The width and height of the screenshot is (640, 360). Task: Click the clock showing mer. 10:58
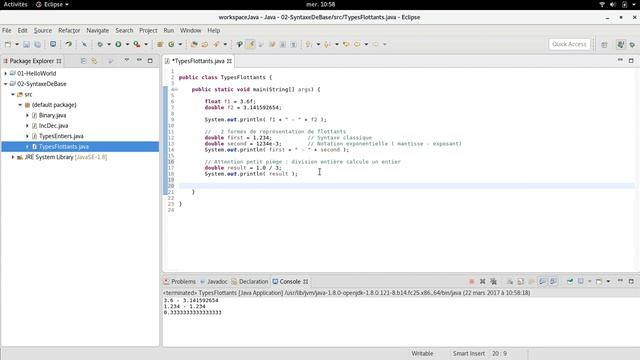pos(320,4)
